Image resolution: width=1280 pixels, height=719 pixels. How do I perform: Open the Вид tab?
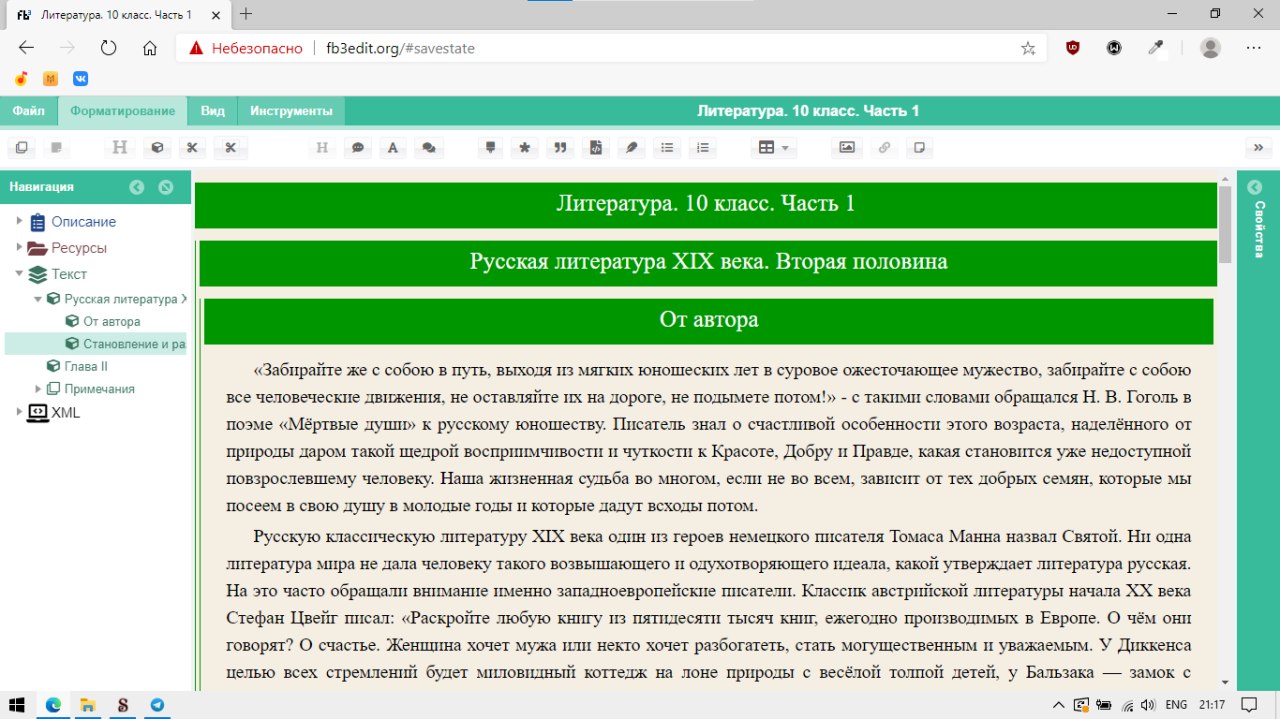(212, 111)
